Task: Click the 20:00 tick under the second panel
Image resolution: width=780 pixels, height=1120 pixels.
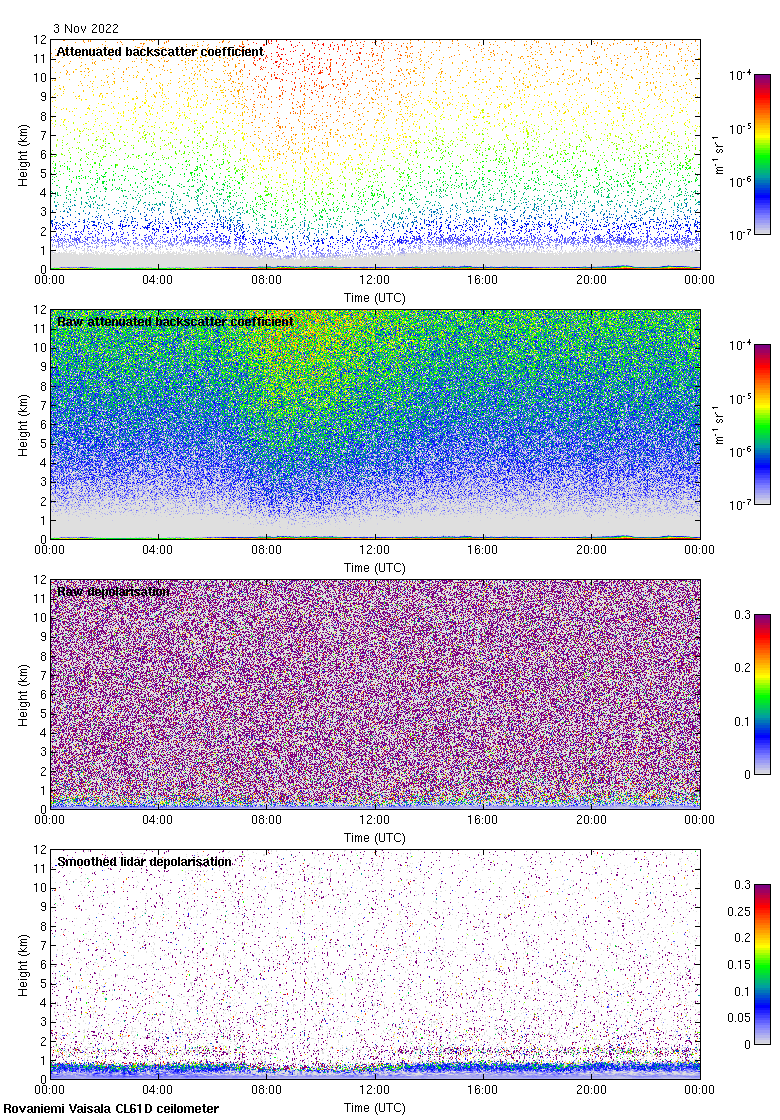Action: pos(591,551)
